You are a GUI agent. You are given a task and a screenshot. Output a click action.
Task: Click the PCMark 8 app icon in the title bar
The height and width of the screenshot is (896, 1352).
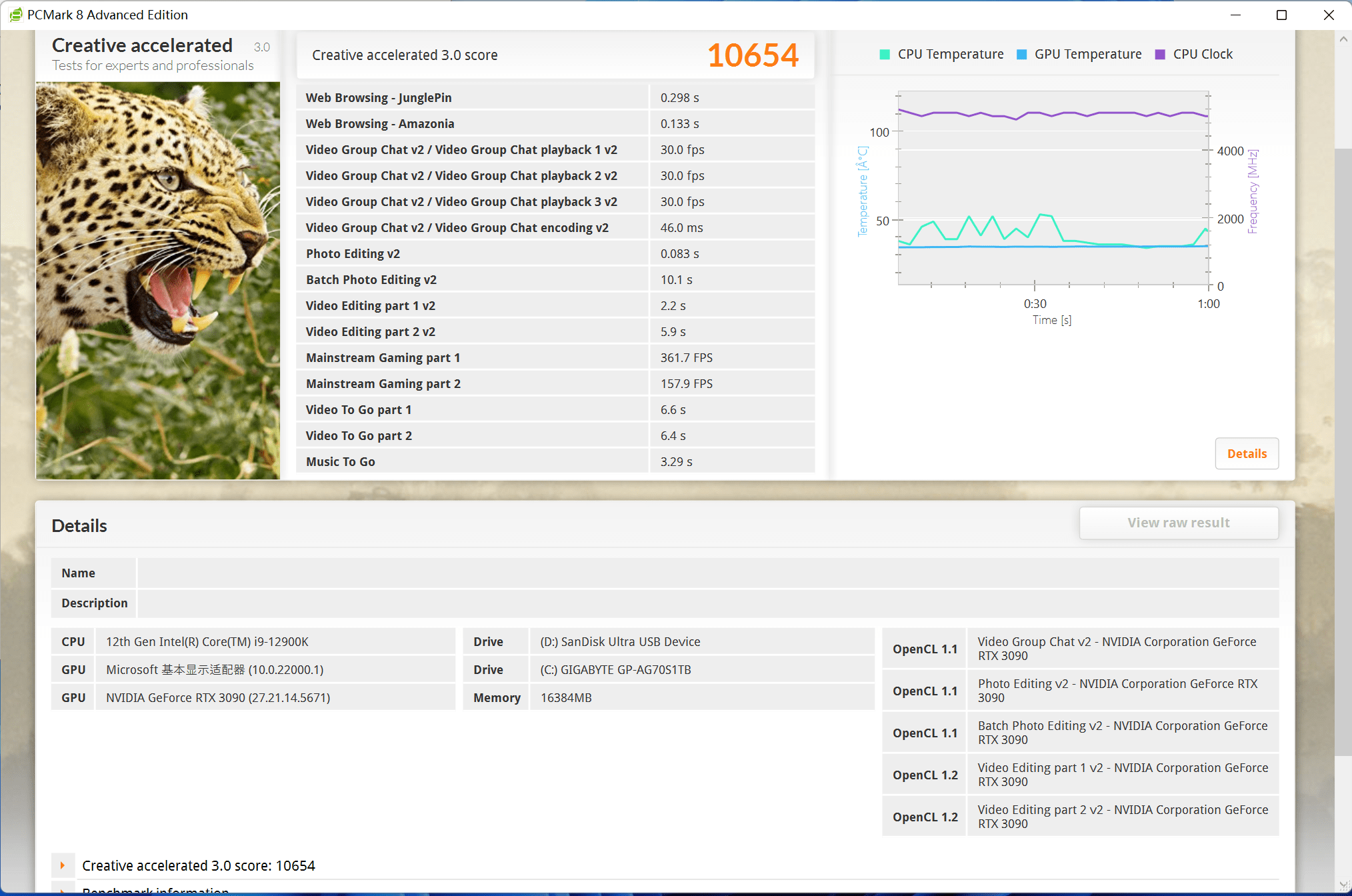(x=15, y=15)
